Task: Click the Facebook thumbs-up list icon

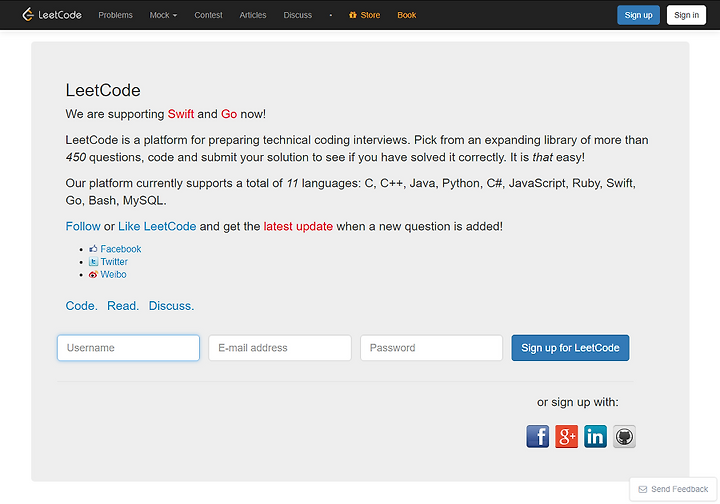Action: (93, 249)
